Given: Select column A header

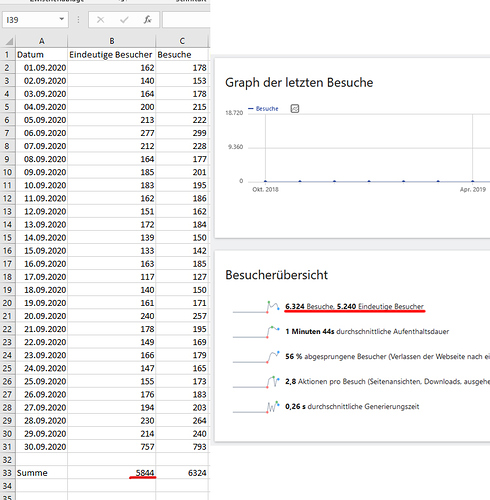Looking at the screenshot, I should (x=41, y=41).
